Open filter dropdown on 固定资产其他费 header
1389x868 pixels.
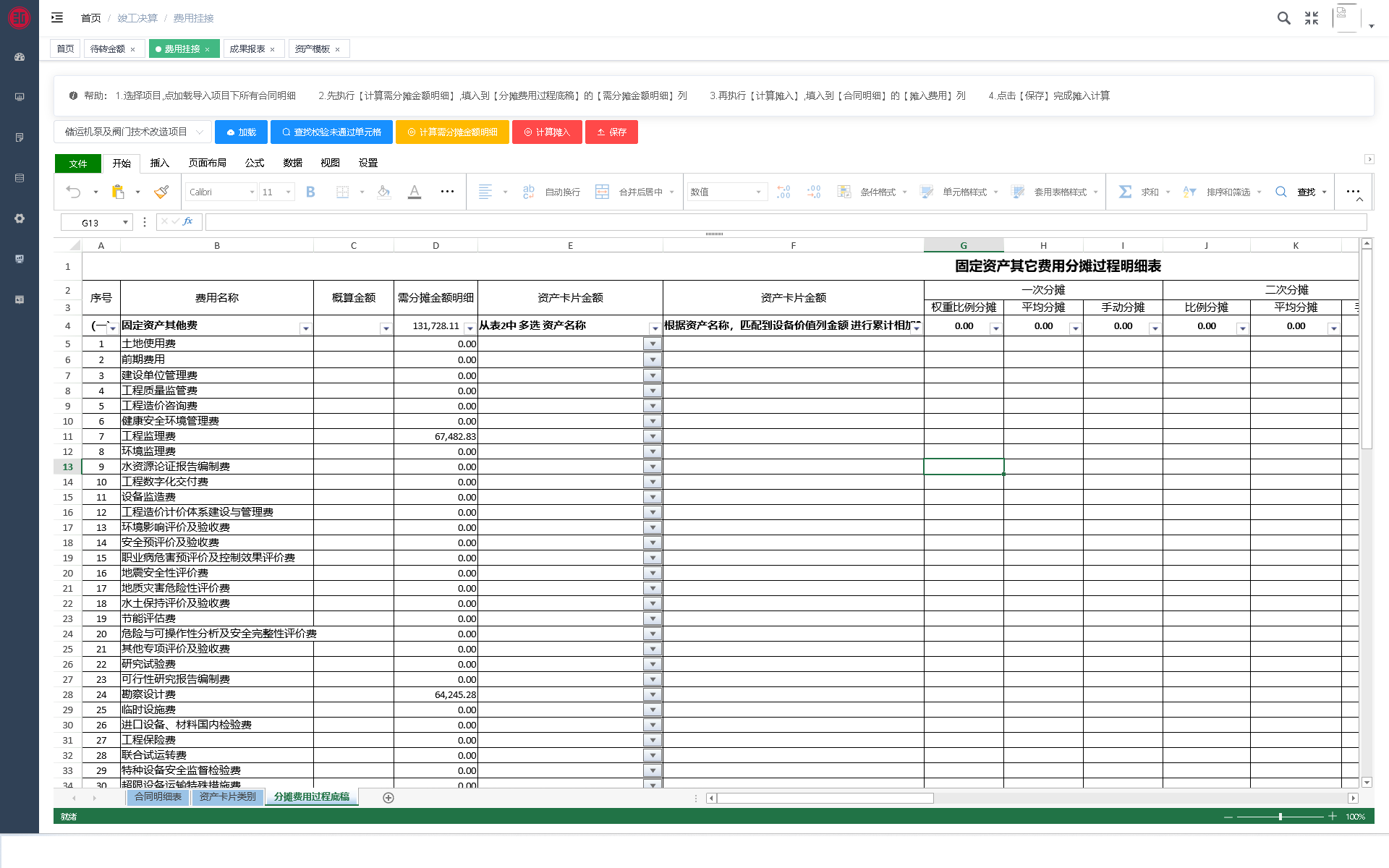305,328
